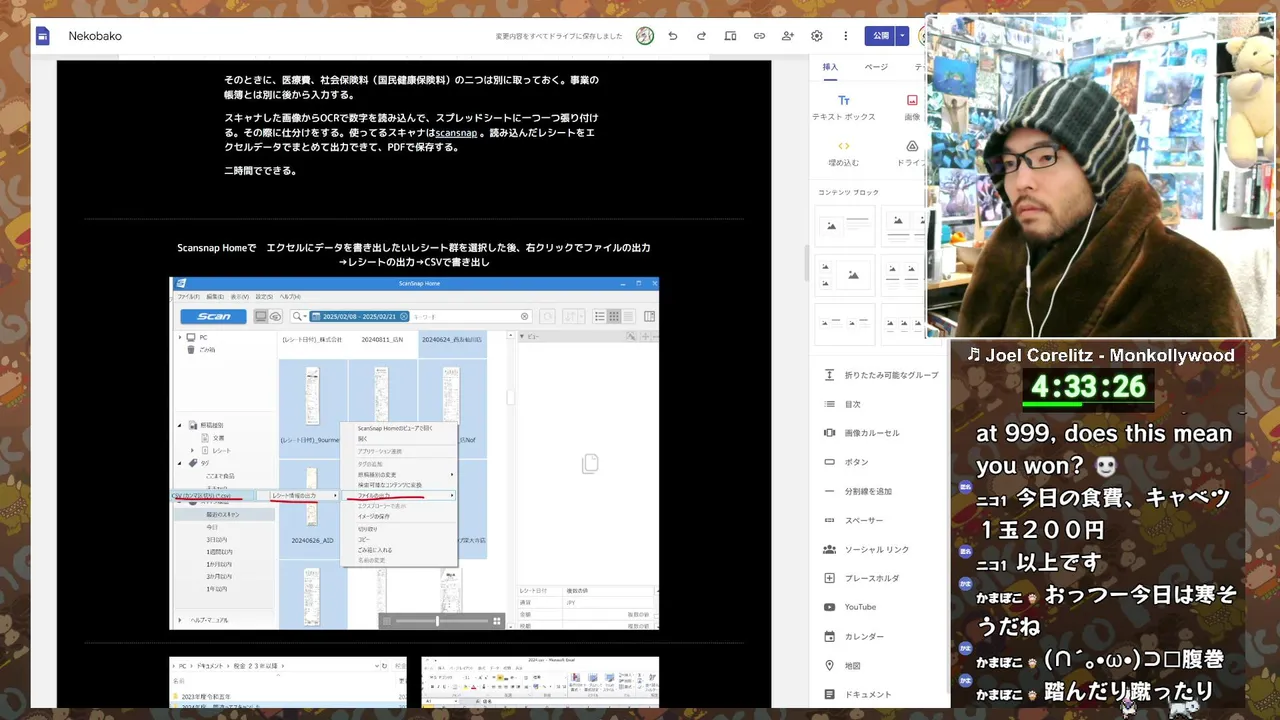Copy the published site link
The height and width of the screenshot is (720, 1280).
tap(759, 36)
